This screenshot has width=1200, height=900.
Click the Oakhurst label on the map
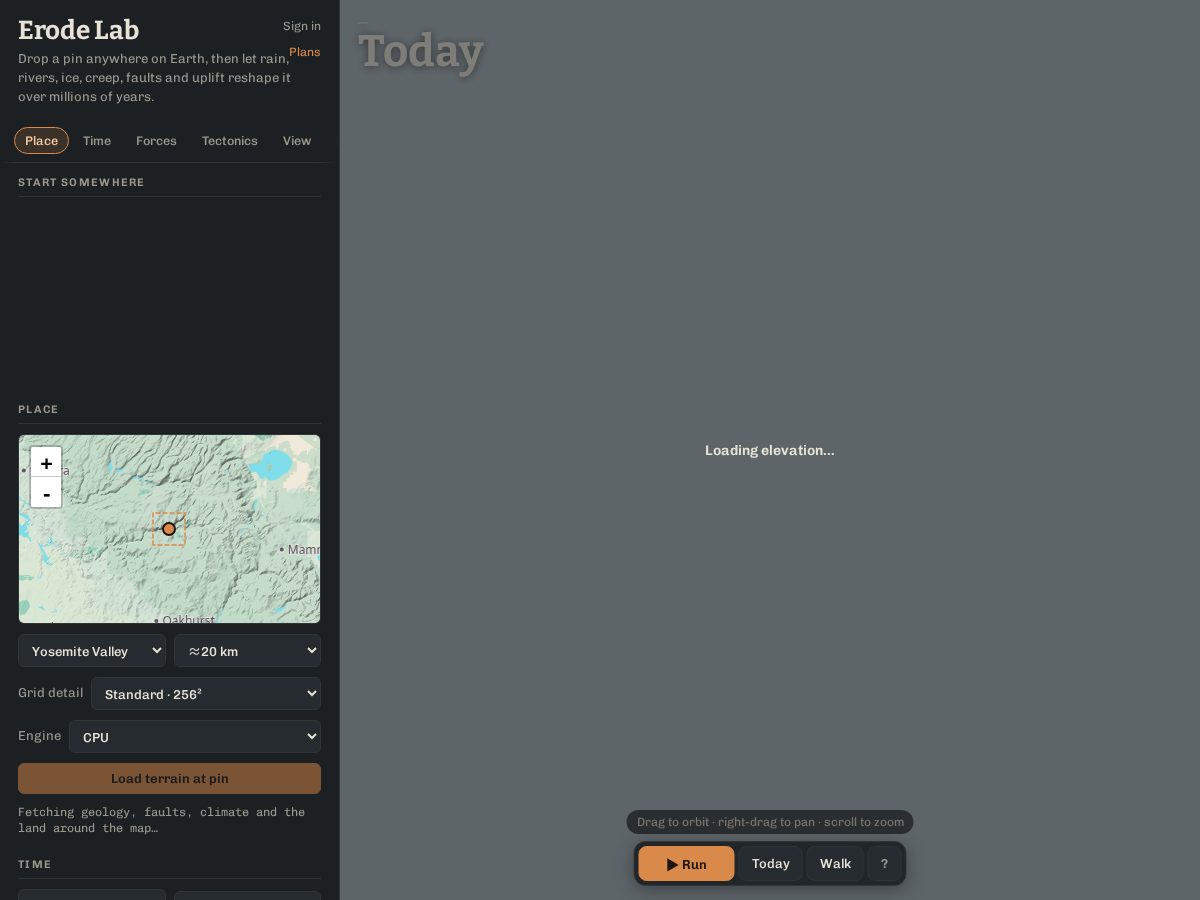point(188,619)
